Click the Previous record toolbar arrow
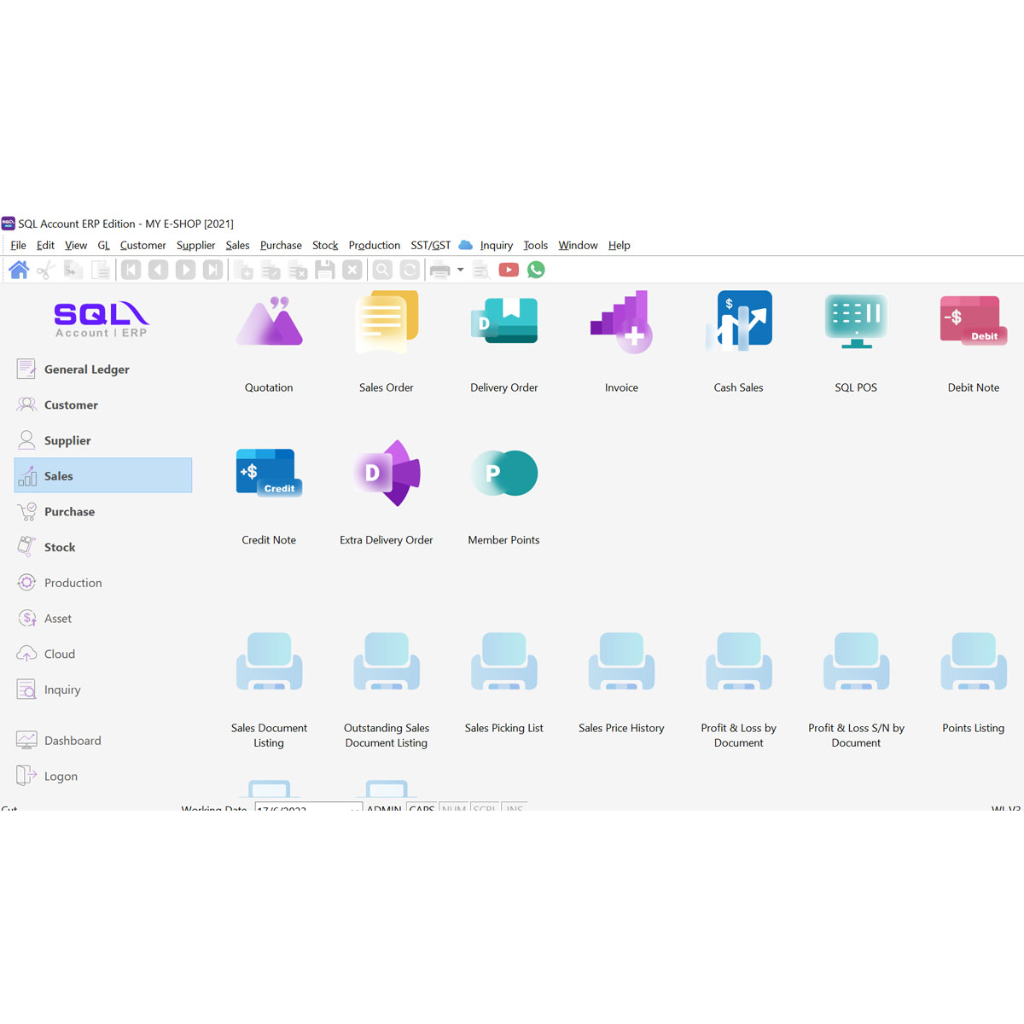The width and height of the screenshot is (1024, 1024). pos(158,270)
